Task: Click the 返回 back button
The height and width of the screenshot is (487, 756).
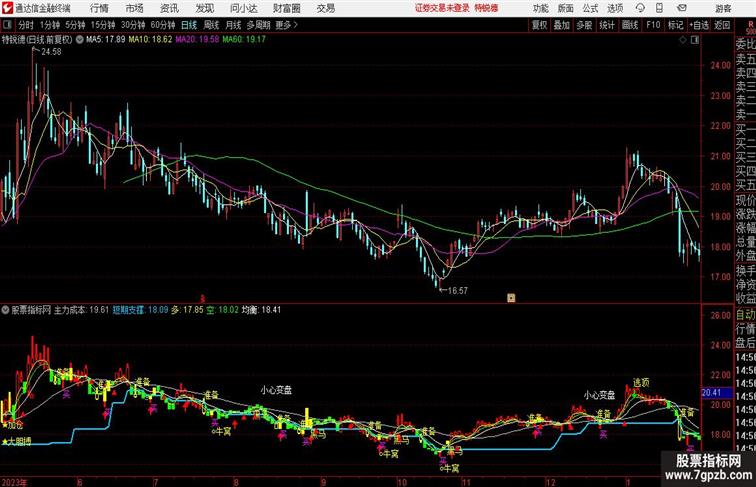Action: [722, 25]
